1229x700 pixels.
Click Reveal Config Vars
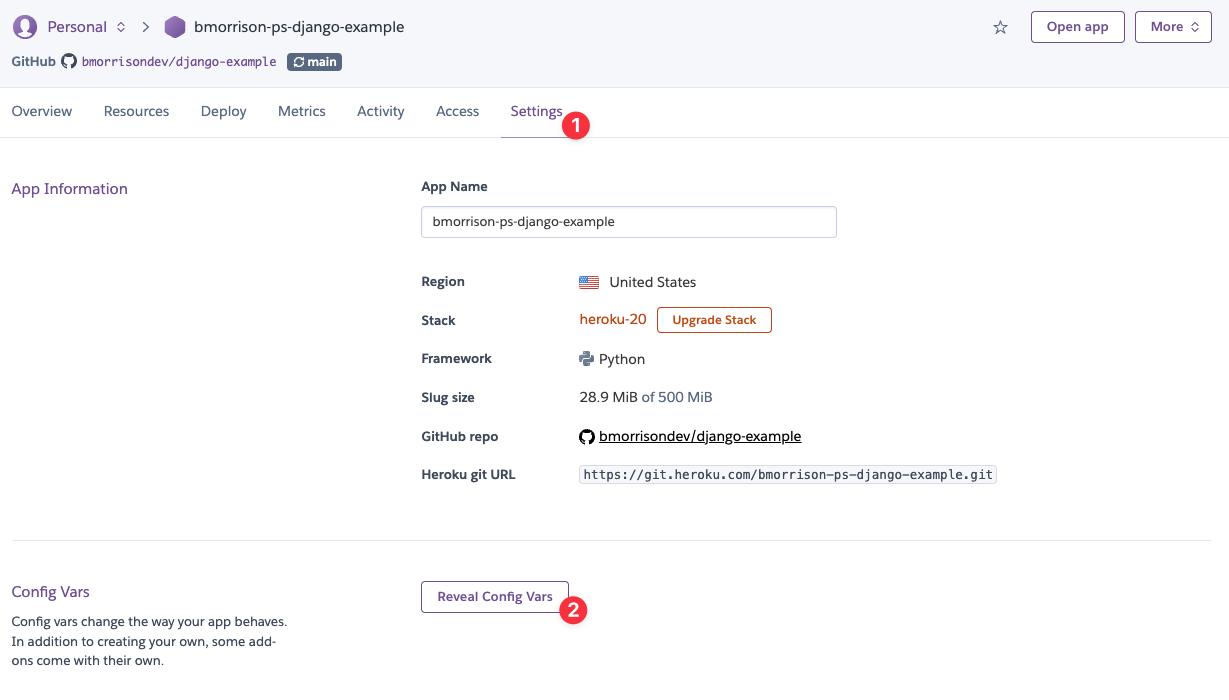point(495,596)
